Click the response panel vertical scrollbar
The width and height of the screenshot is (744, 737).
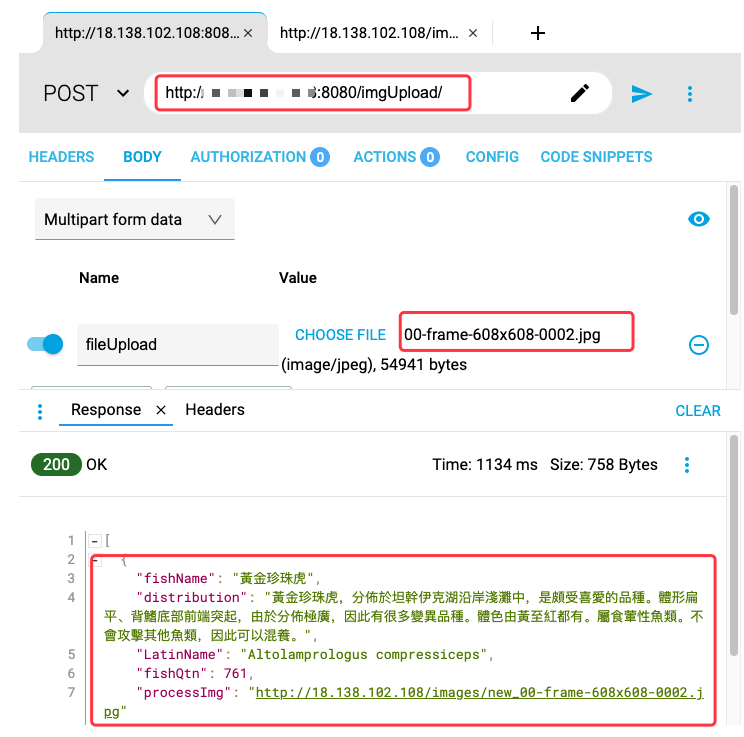(734, 546)
